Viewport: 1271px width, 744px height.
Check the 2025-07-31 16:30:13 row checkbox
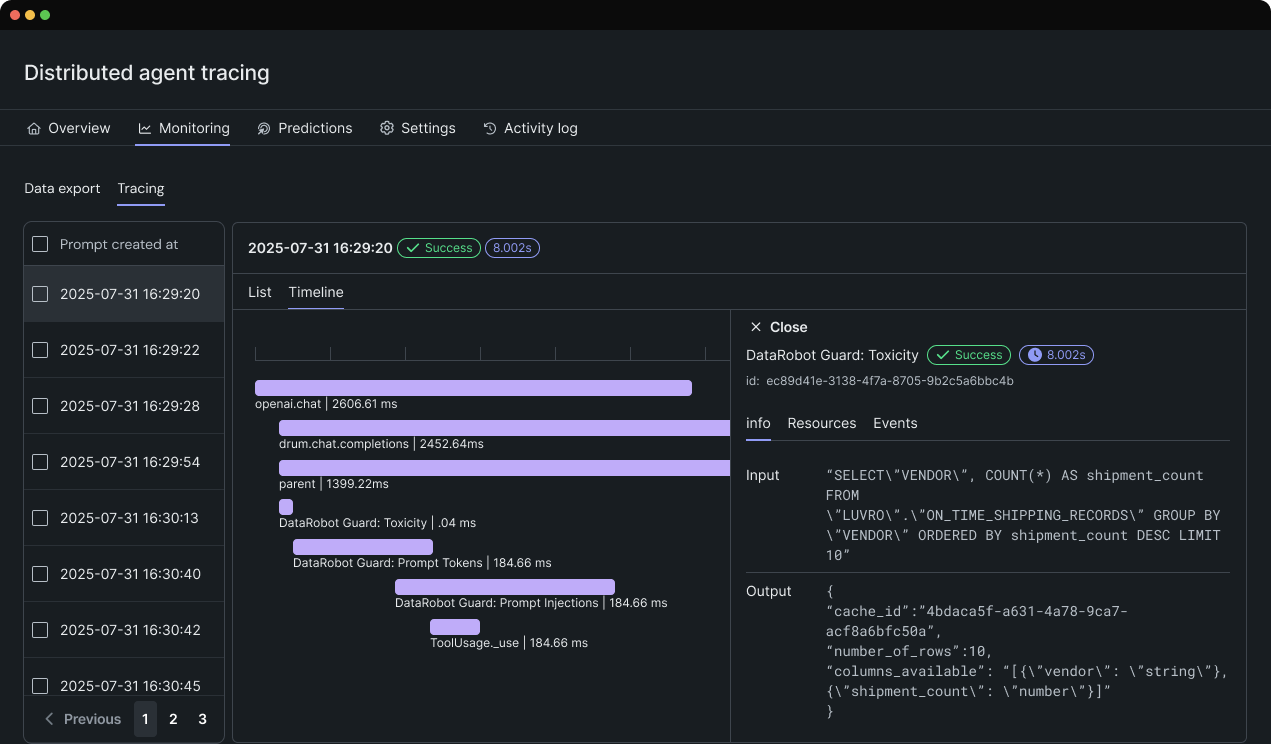pos(40,518)
